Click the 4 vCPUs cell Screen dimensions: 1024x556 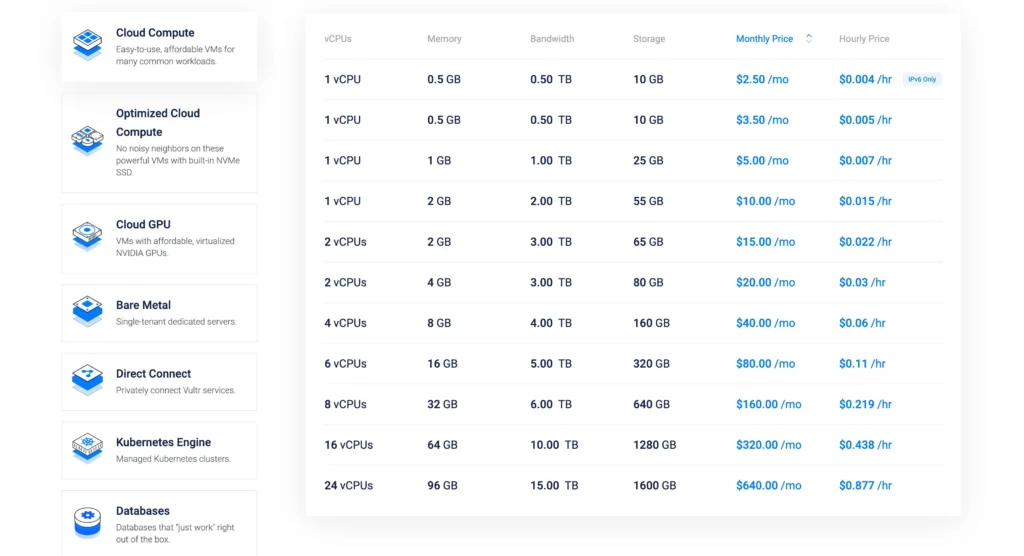(345, 323)
